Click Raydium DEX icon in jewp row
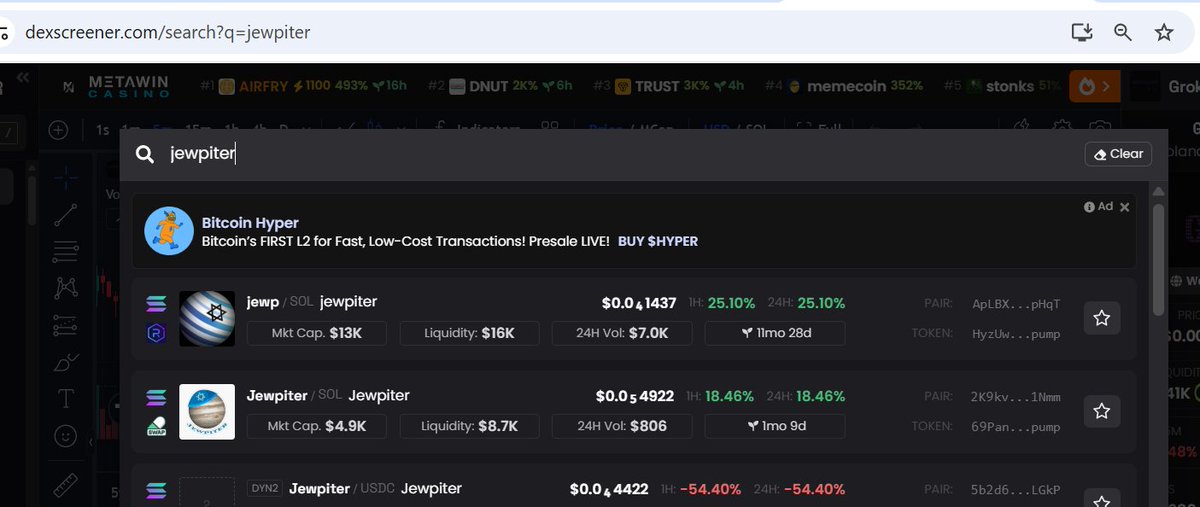Screen dimensions: 1200x507 (156, 333)
